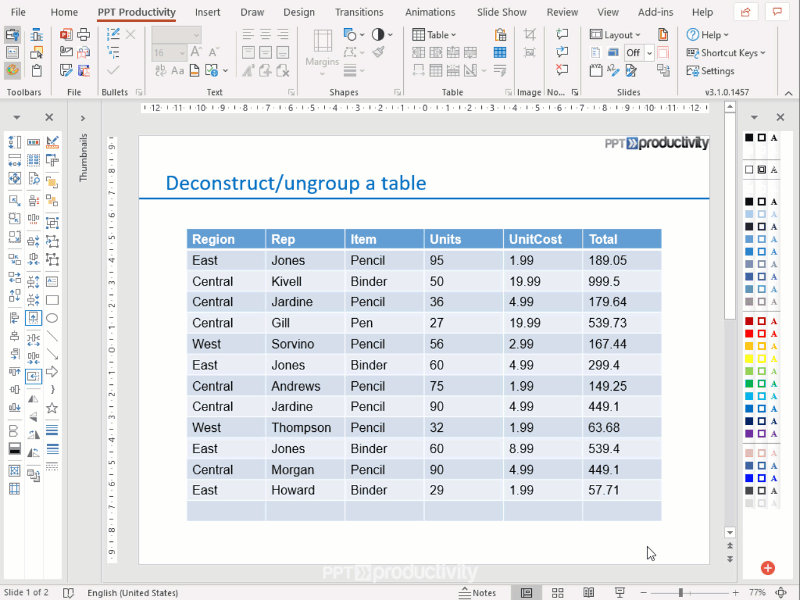Switch to the Animations ribbon tab
The image size is (800, 600).
430,12
